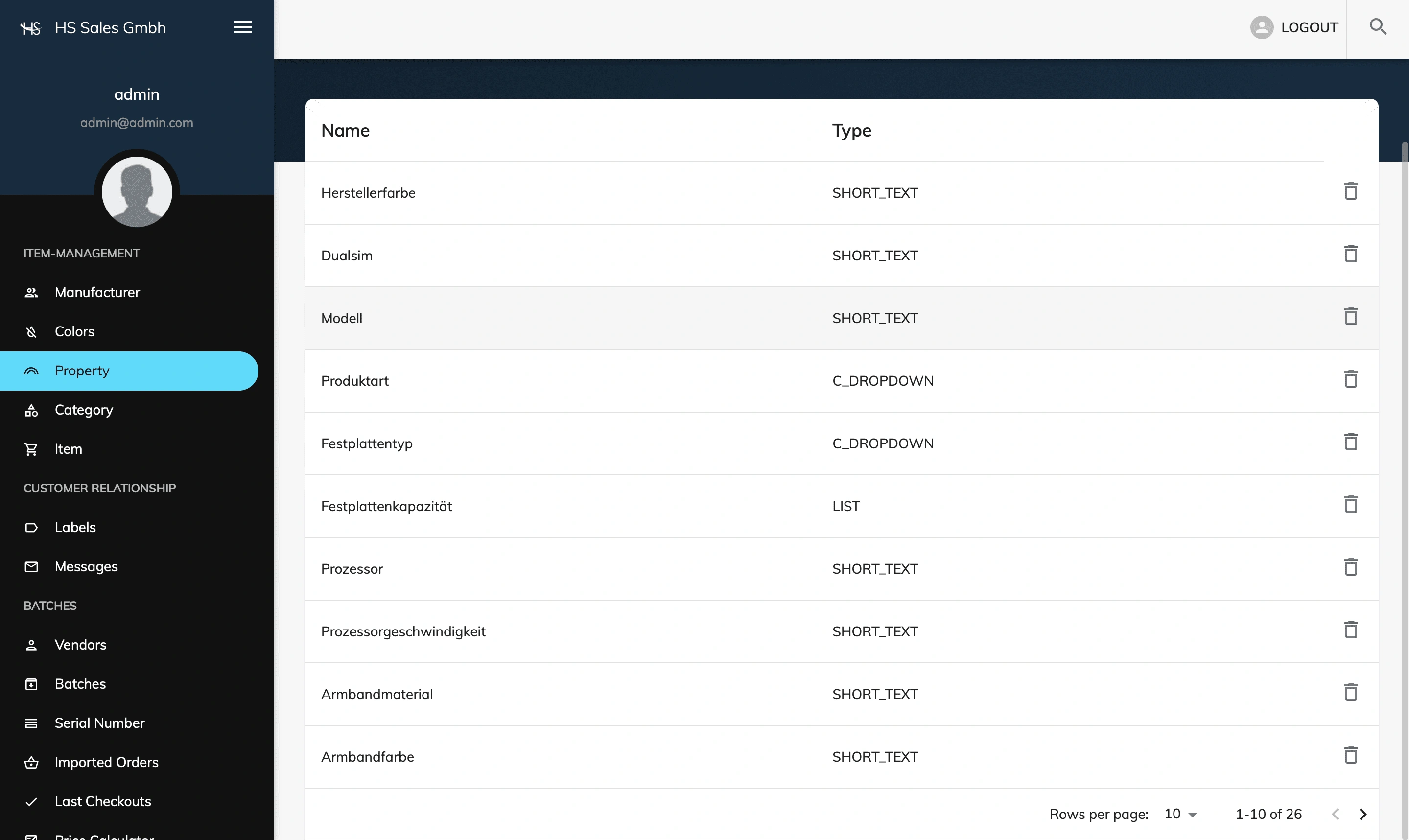Click the Item icon in sidebar
Screen dimensions: 1409x840
click(x=31, y=449)
